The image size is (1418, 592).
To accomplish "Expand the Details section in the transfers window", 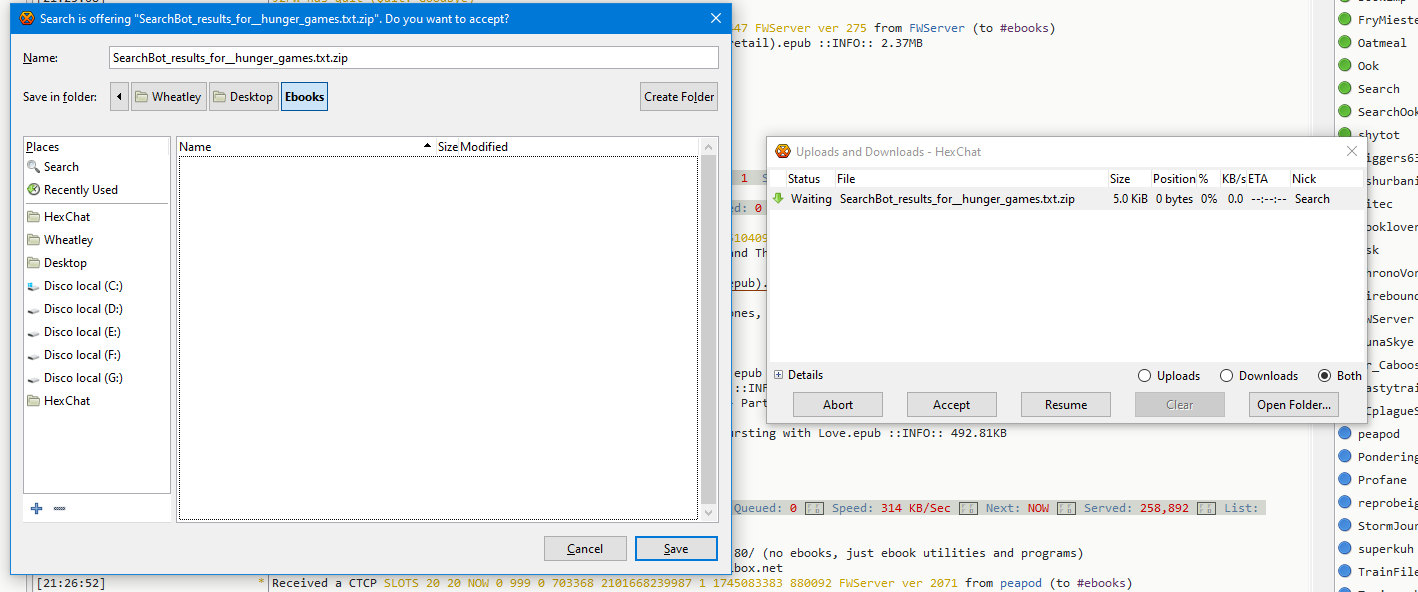I will click(779, 375).
